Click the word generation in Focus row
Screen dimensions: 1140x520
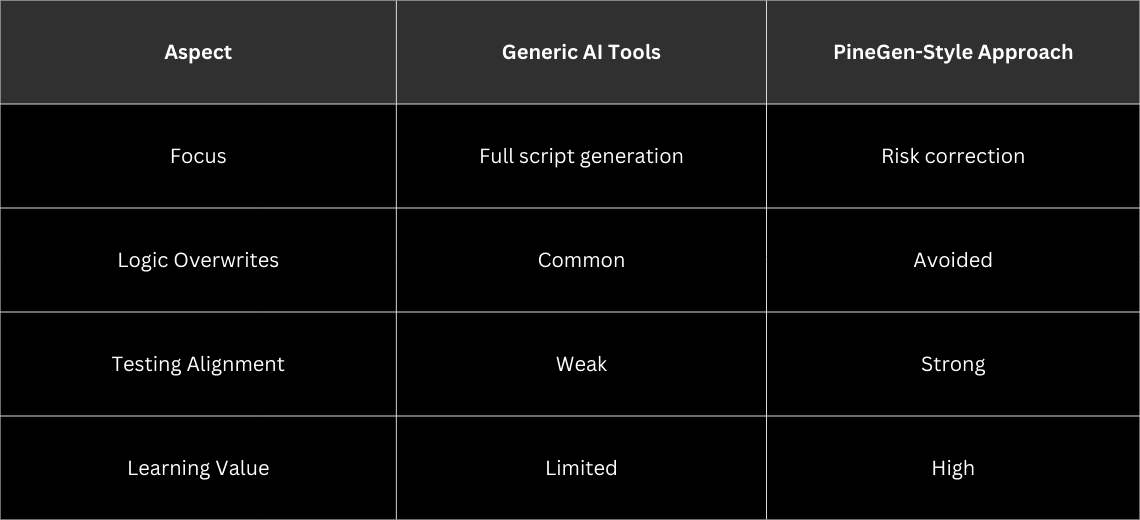(633, 157)
